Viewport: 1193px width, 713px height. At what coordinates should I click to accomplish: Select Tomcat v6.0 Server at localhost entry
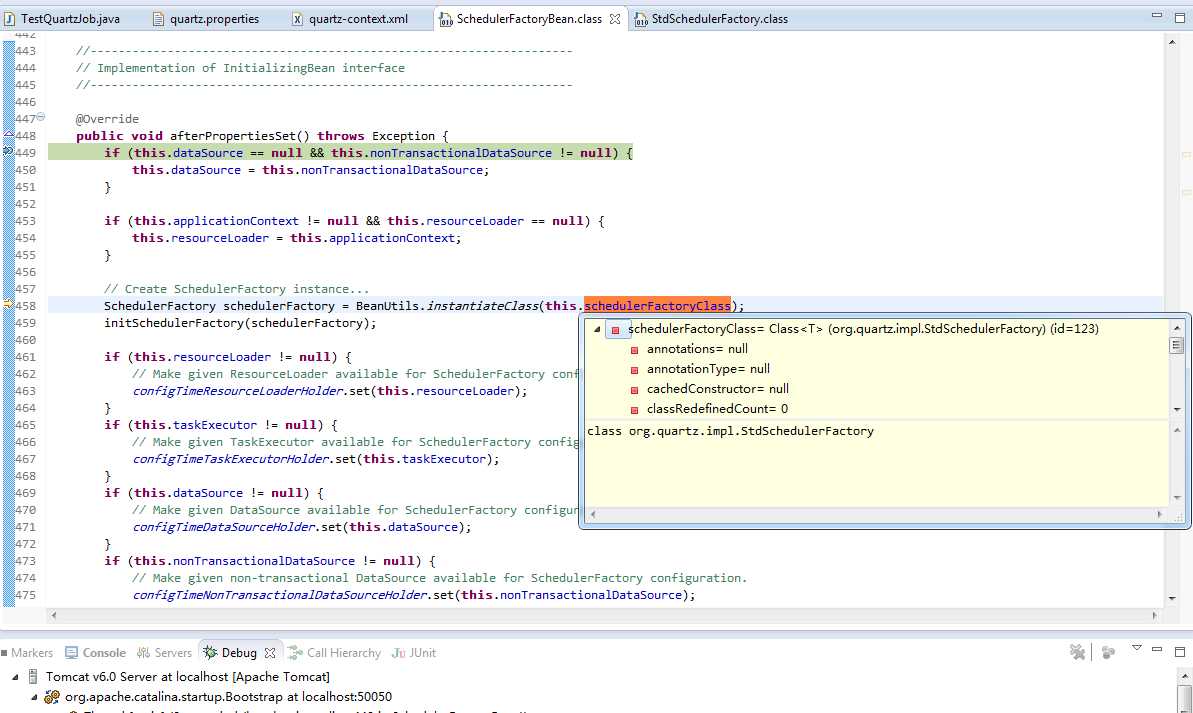coord(187,676)
